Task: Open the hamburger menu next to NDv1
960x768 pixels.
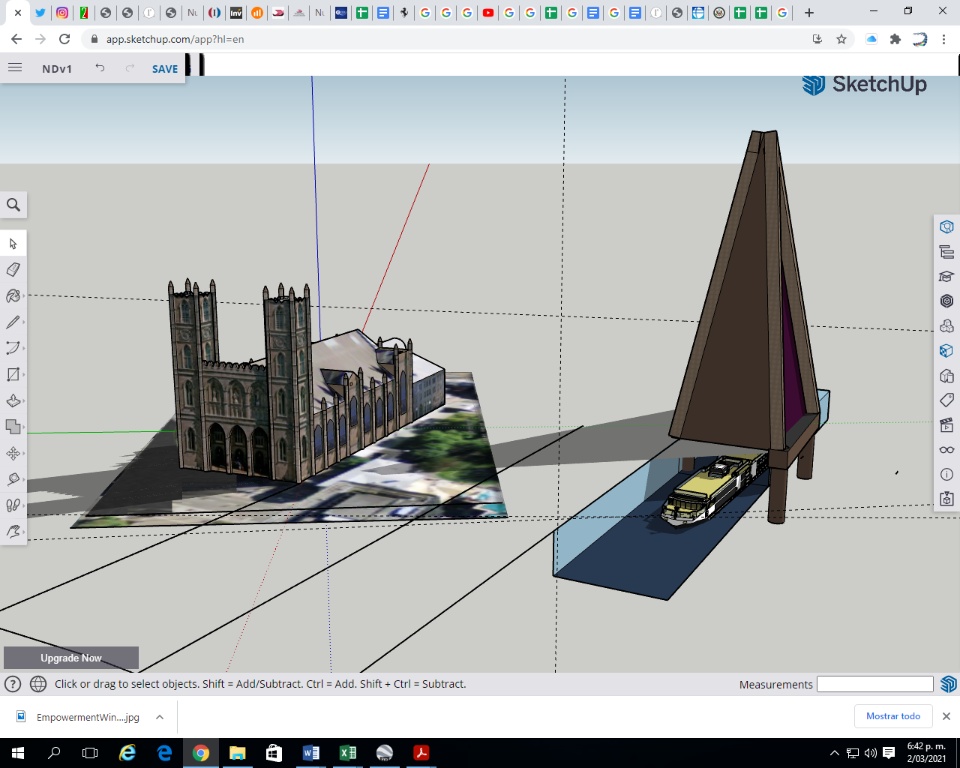Action: click(x=15, y=68)
